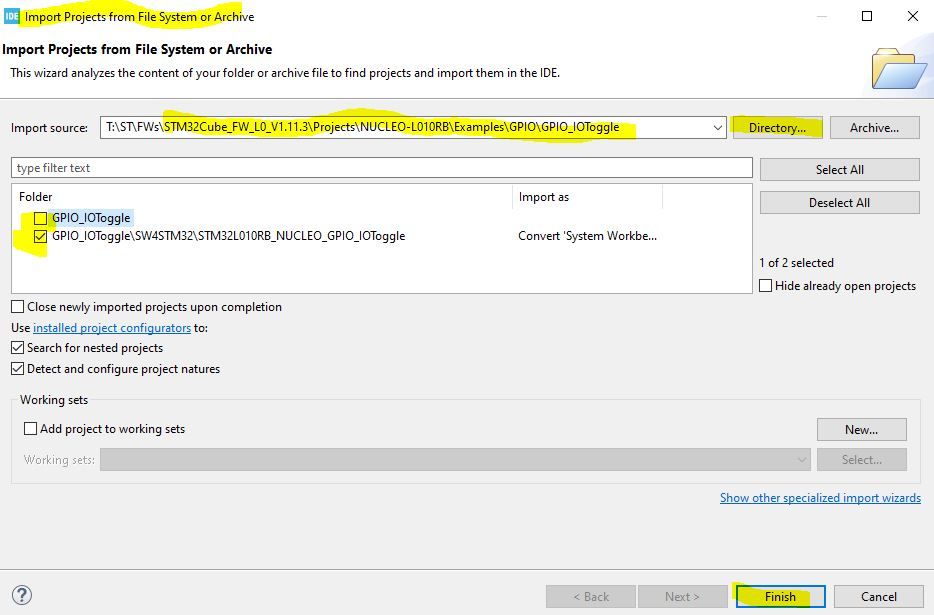The width and height of the screenshot is (934, 615).
Task: Click Finish to import the project
Action: click(x=780, y=596)
